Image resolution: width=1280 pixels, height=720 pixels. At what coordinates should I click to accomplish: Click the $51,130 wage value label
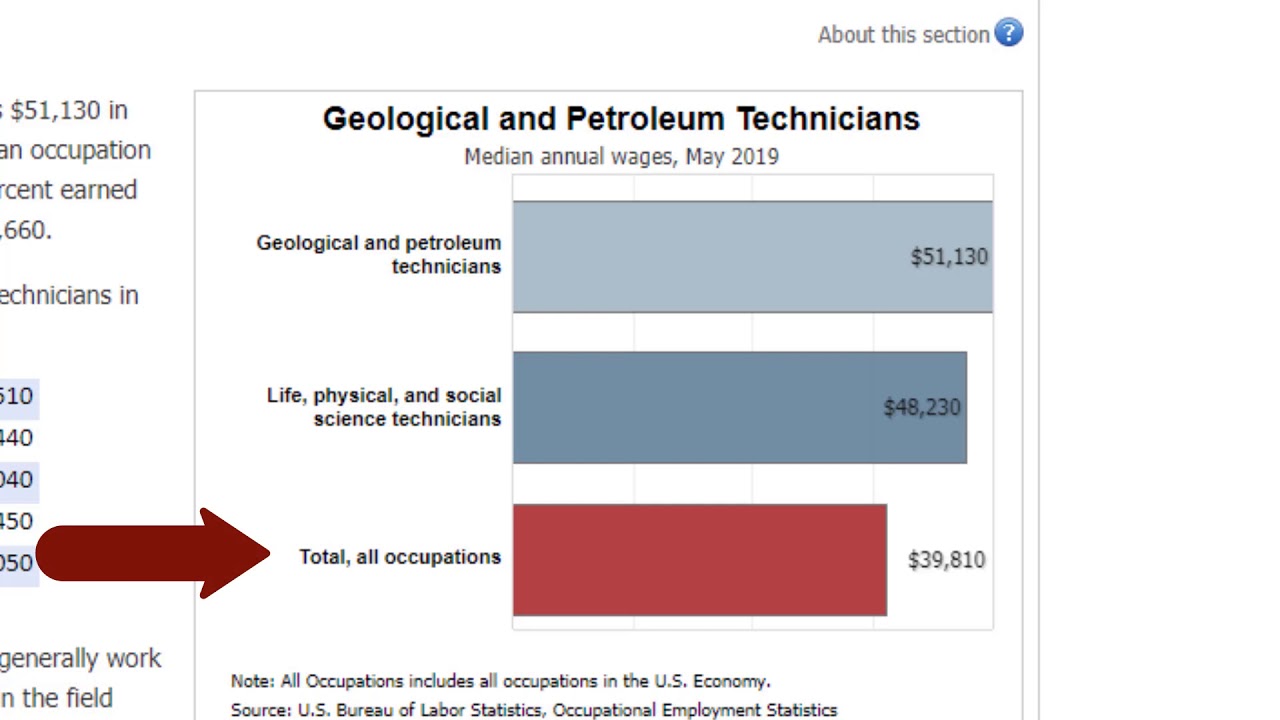point(948,257)
